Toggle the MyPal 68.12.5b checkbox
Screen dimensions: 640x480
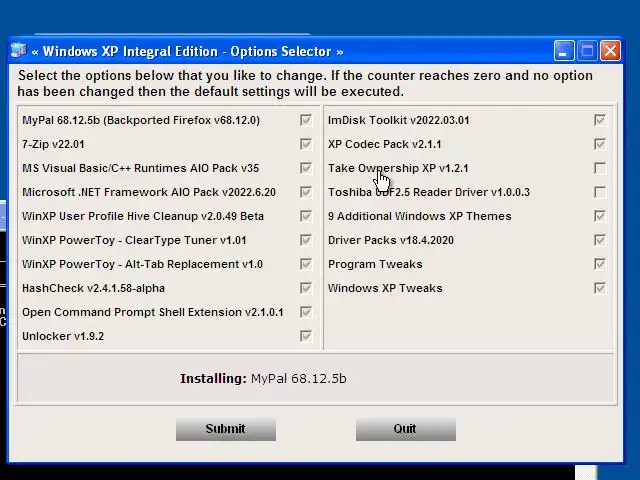306,120
